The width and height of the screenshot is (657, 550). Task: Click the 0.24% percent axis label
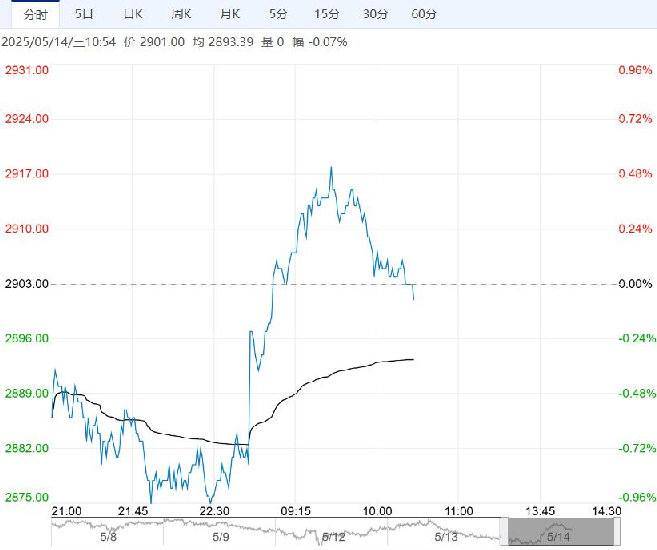pyautogui.click(x=635, y=229)
